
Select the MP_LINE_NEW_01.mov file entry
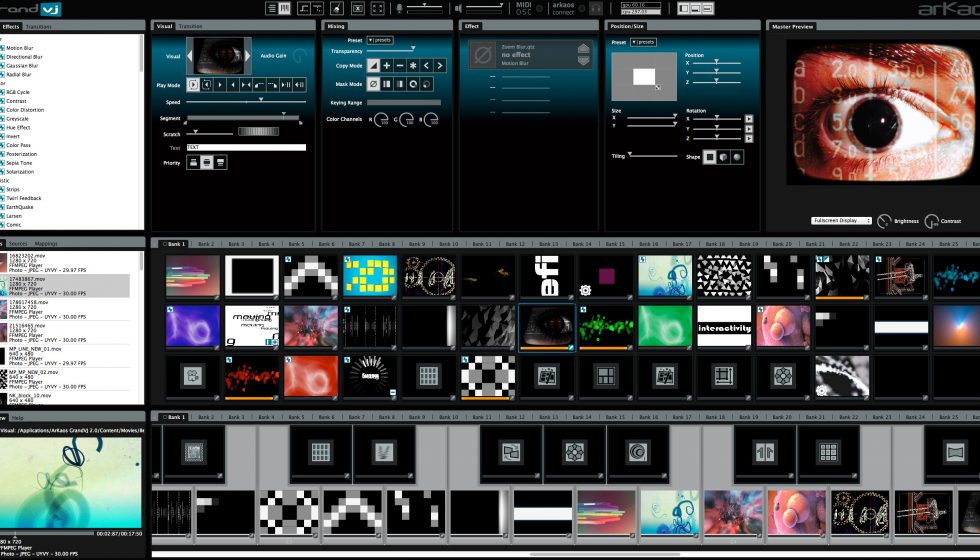click(x=65, y=356)
